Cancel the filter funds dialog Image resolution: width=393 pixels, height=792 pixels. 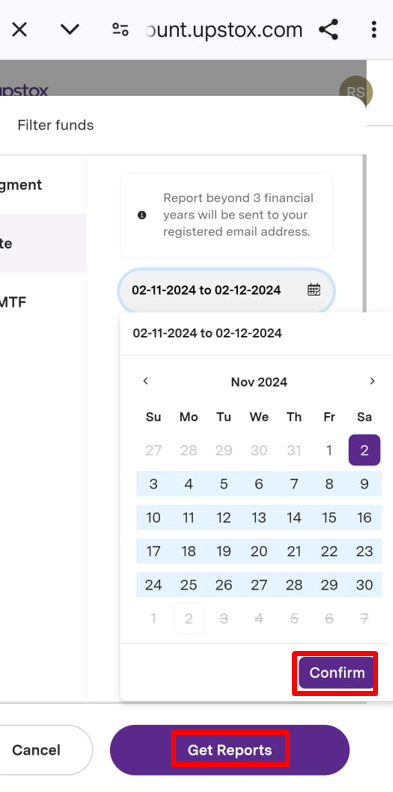pyautogui.click(x=36, y=750)
